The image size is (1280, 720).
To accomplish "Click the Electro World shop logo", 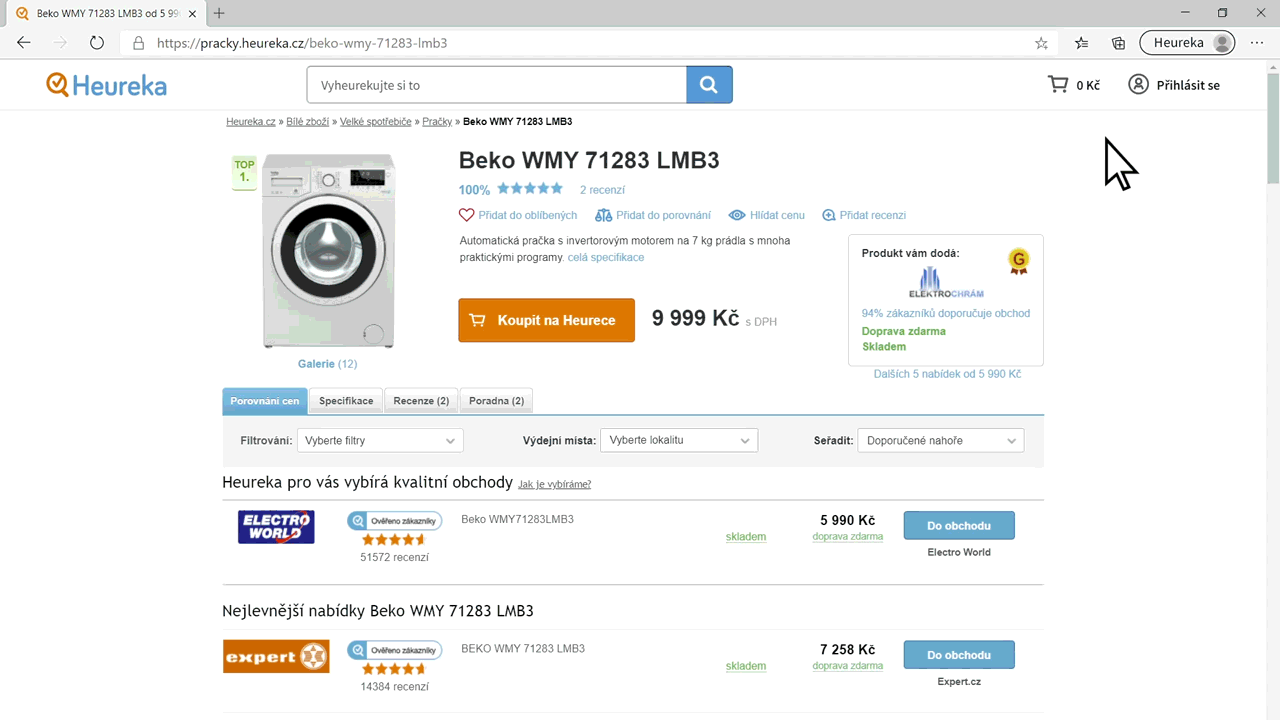I will [276, 527].
